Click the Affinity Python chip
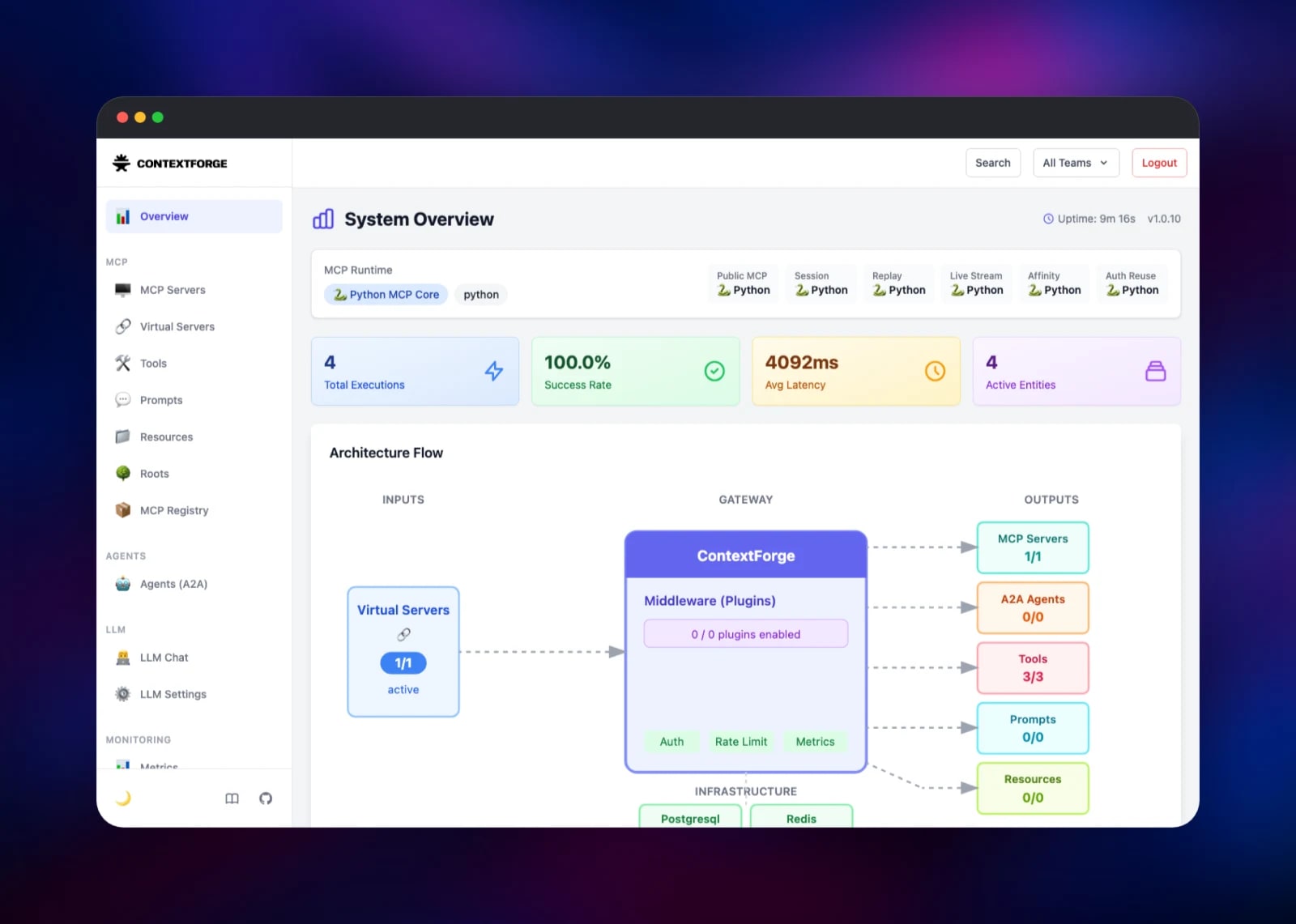This screenshot has height=924, width=1296. click(x=1055, y=283)
